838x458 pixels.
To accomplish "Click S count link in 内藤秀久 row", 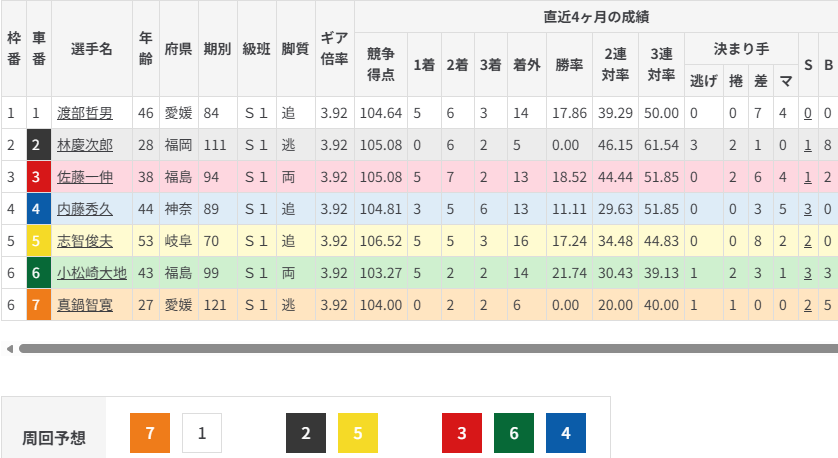I will pos(807,211).
